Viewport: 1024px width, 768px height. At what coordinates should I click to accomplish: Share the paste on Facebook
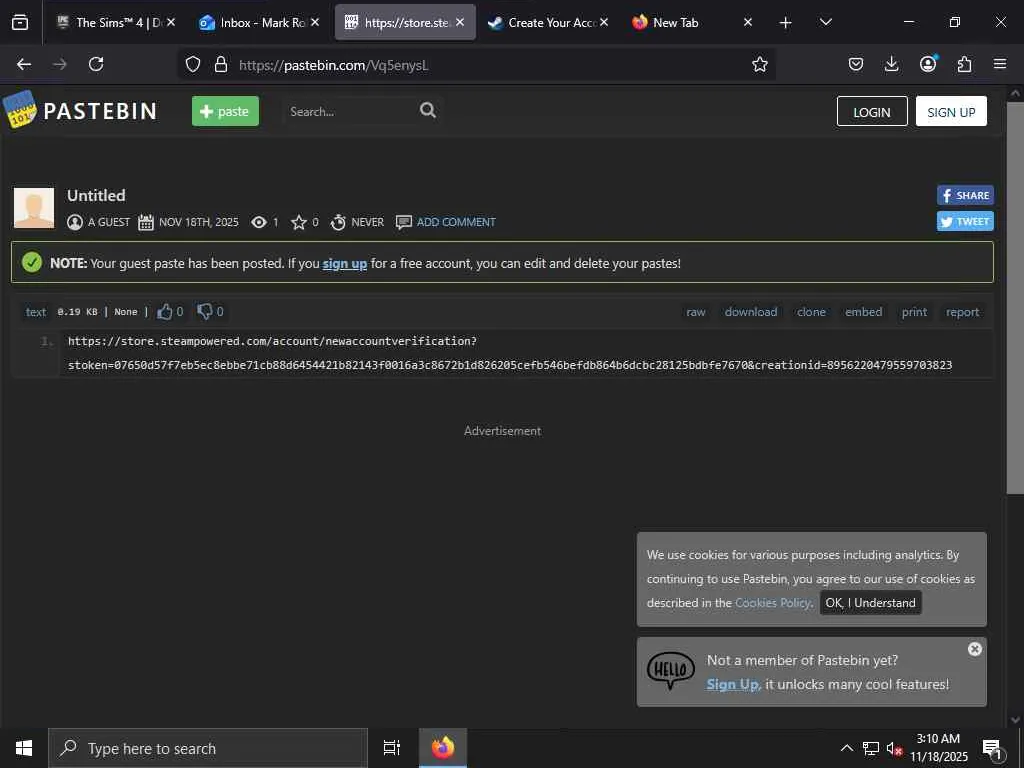click(965, 195)
